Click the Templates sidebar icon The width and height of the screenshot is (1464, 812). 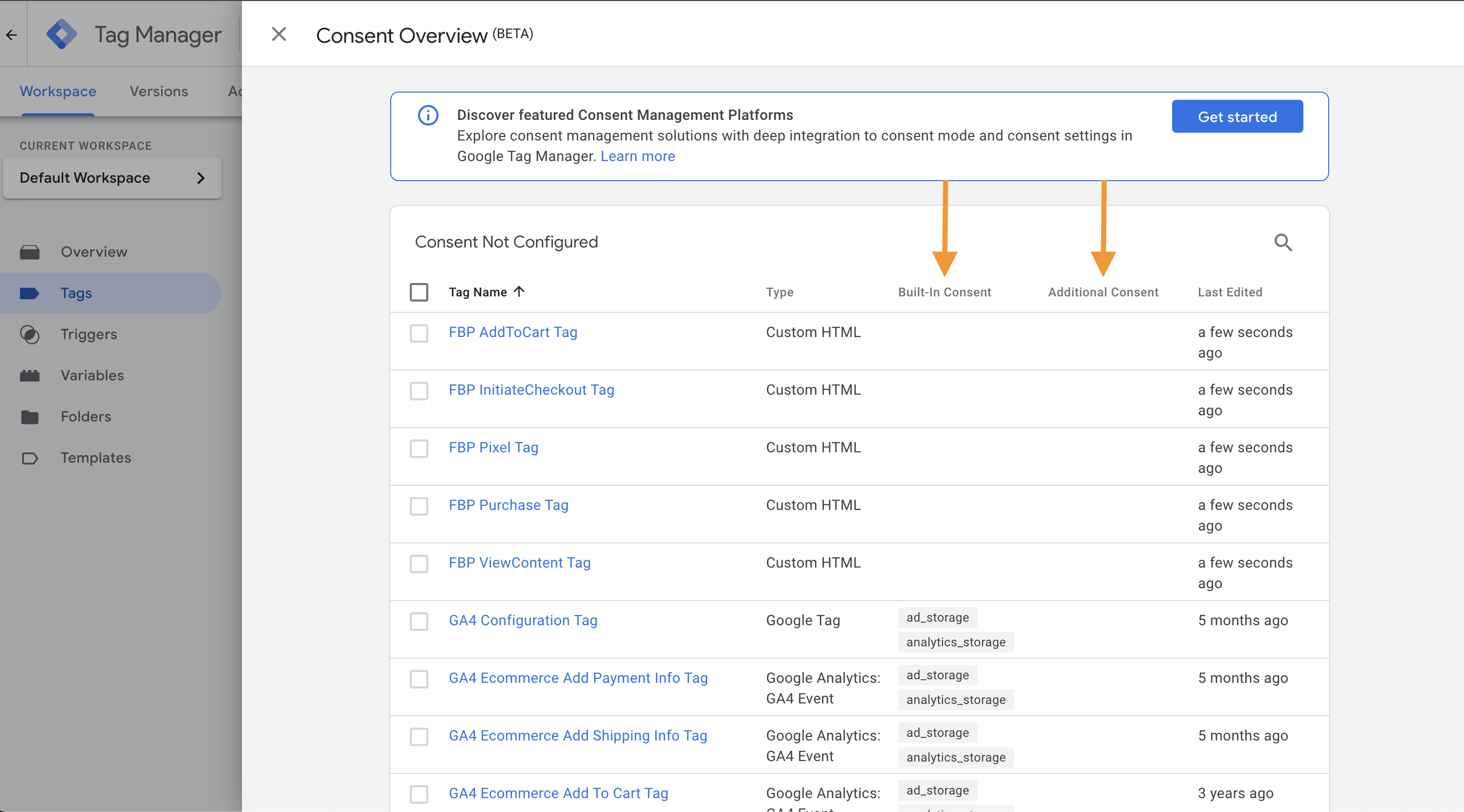point(29,458)
